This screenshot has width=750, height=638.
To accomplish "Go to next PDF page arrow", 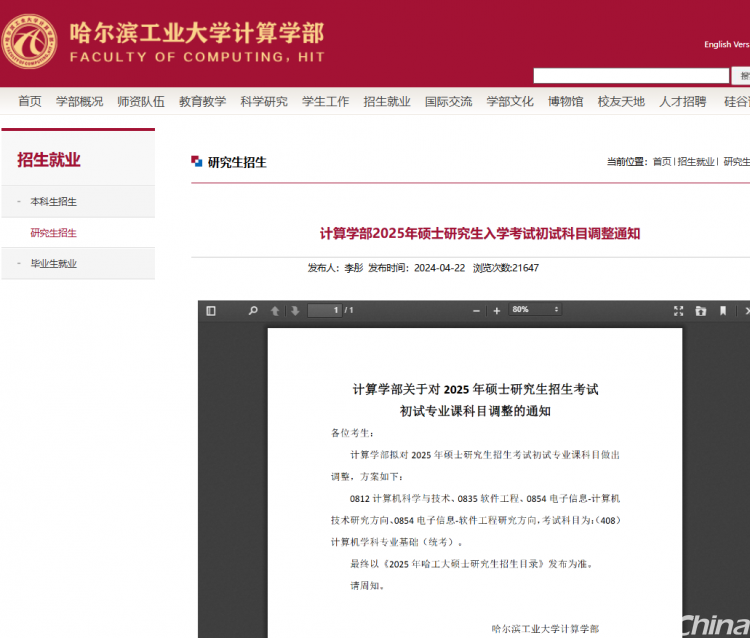I will [x=295, y=311].
